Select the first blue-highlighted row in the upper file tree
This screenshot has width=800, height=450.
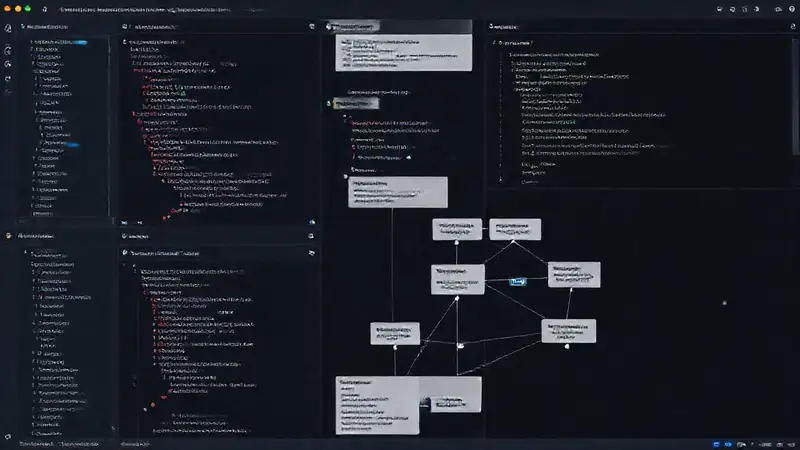point(59,42)
